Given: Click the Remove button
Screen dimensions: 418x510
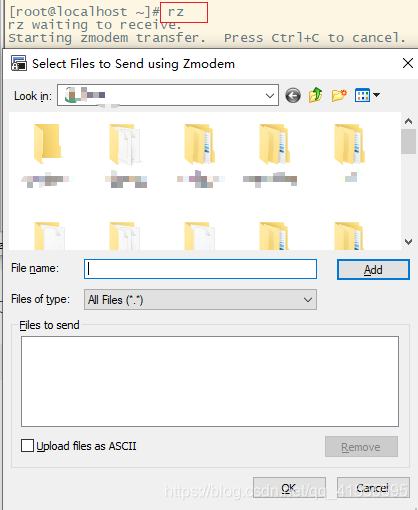Looking at the screenshot, I should pyautogui.click(x=361, y=447).
